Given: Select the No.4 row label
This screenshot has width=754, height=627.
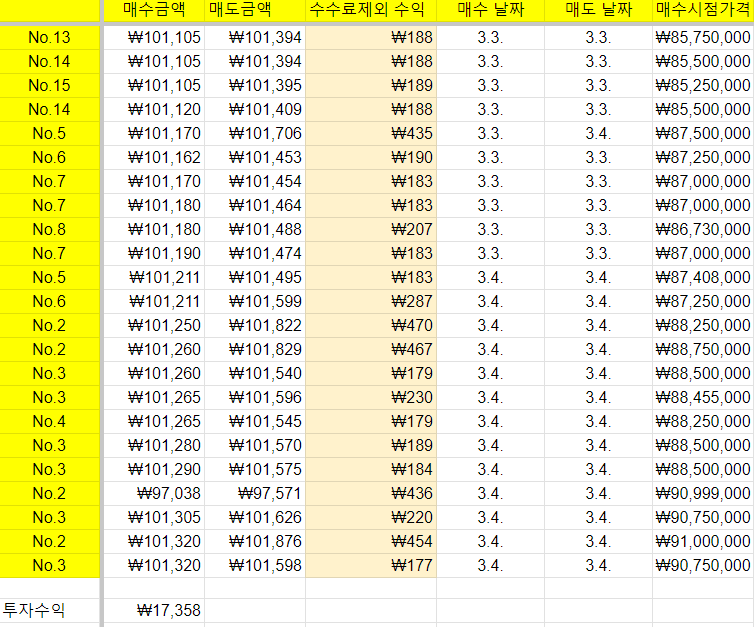Looking at the screenshot, I should 50,421.
